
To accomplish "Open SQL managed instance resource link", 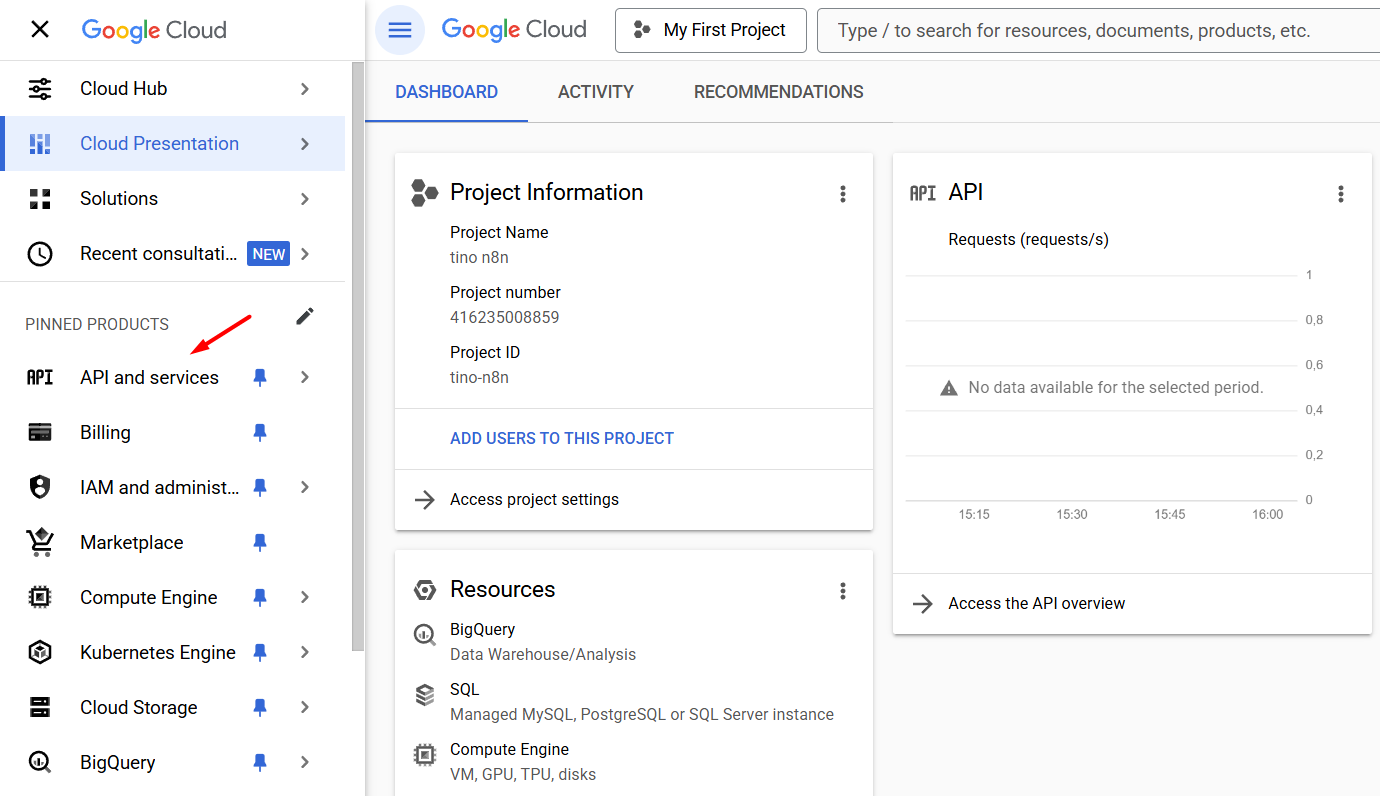I will coord(642,702).
